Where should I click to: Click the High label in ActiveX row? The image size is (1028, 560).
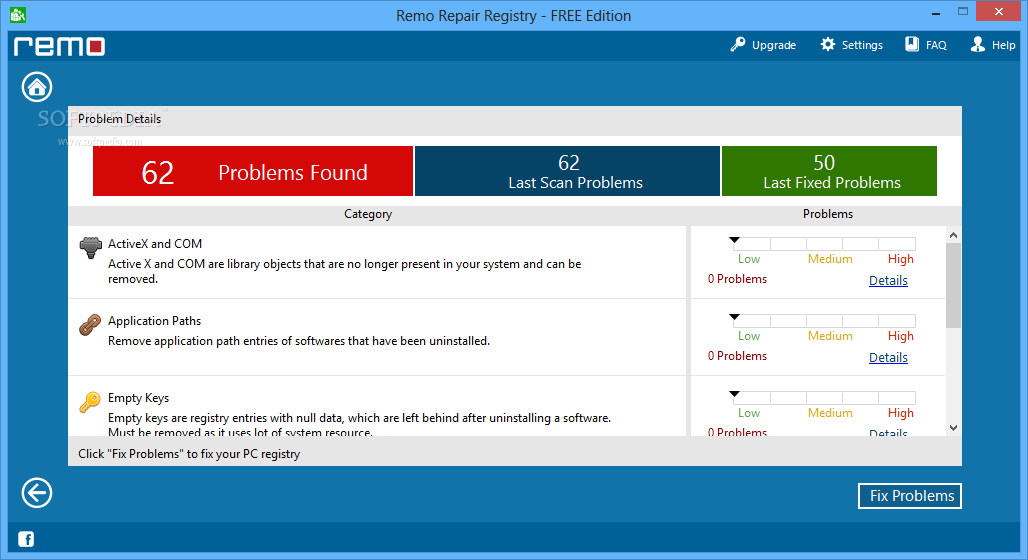pyautogui.click(x=901, y=259)
